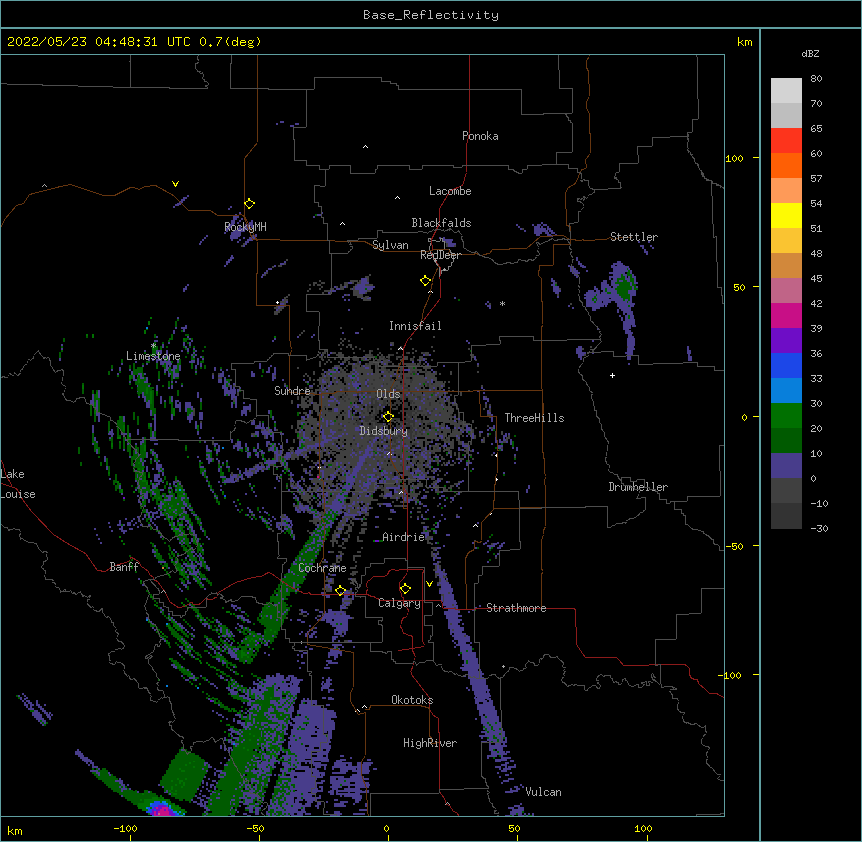Select the dark blue 33-36 dBZ legend swatch

[786, 365]
